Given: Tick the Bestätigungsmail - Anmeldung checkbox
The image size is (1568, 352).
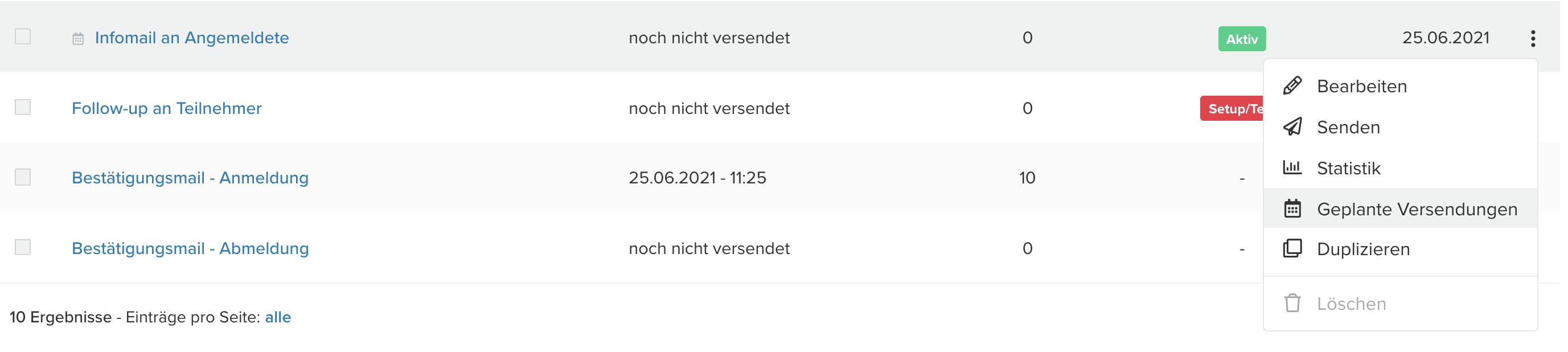Looking at the screenshot, I should click(x=23, y=177).
